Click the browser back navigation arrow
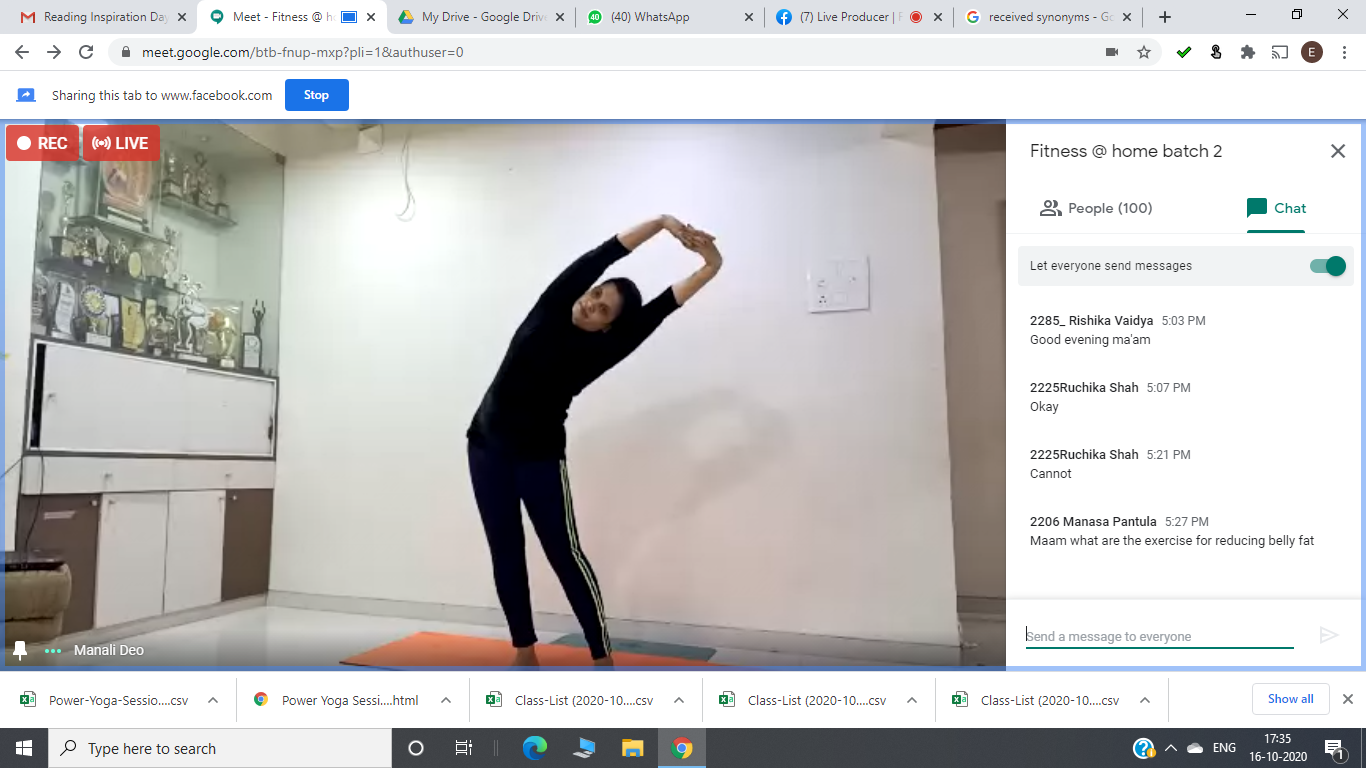The image size is (1366, 768). [21, 52]
